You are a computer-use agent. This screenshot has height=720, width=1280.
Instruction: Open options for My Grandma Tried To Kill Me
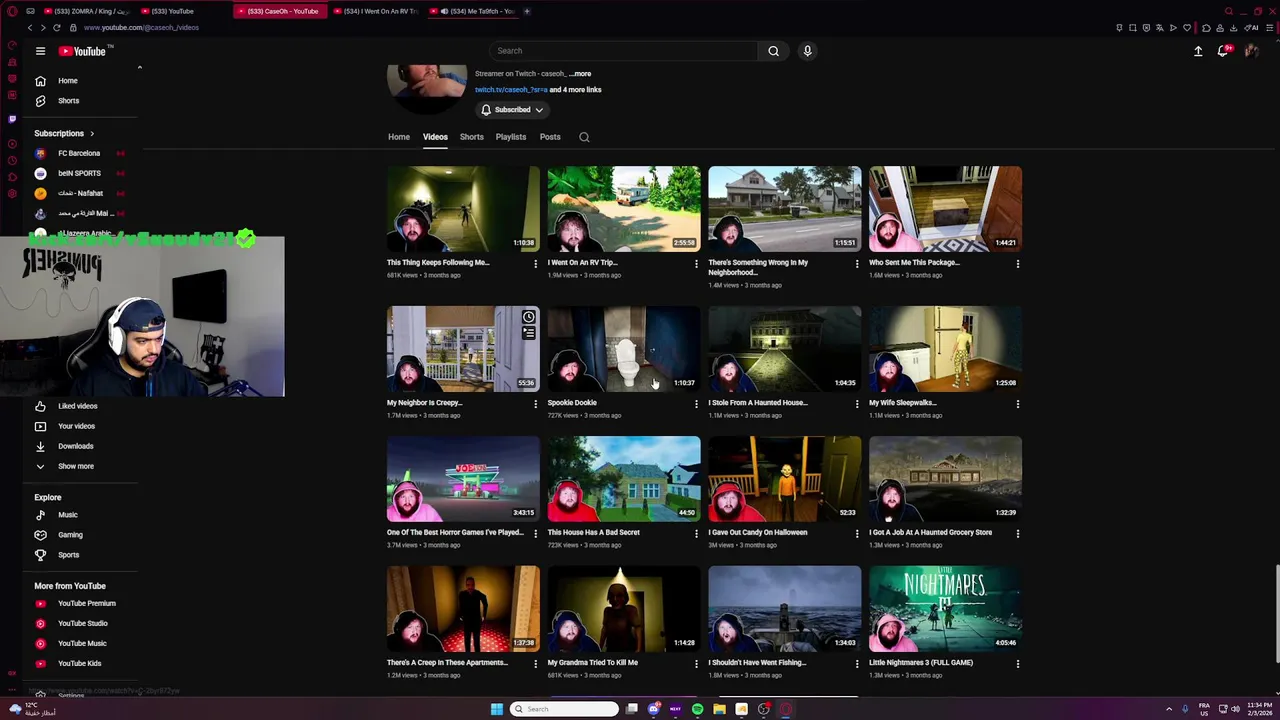(696, 664)
